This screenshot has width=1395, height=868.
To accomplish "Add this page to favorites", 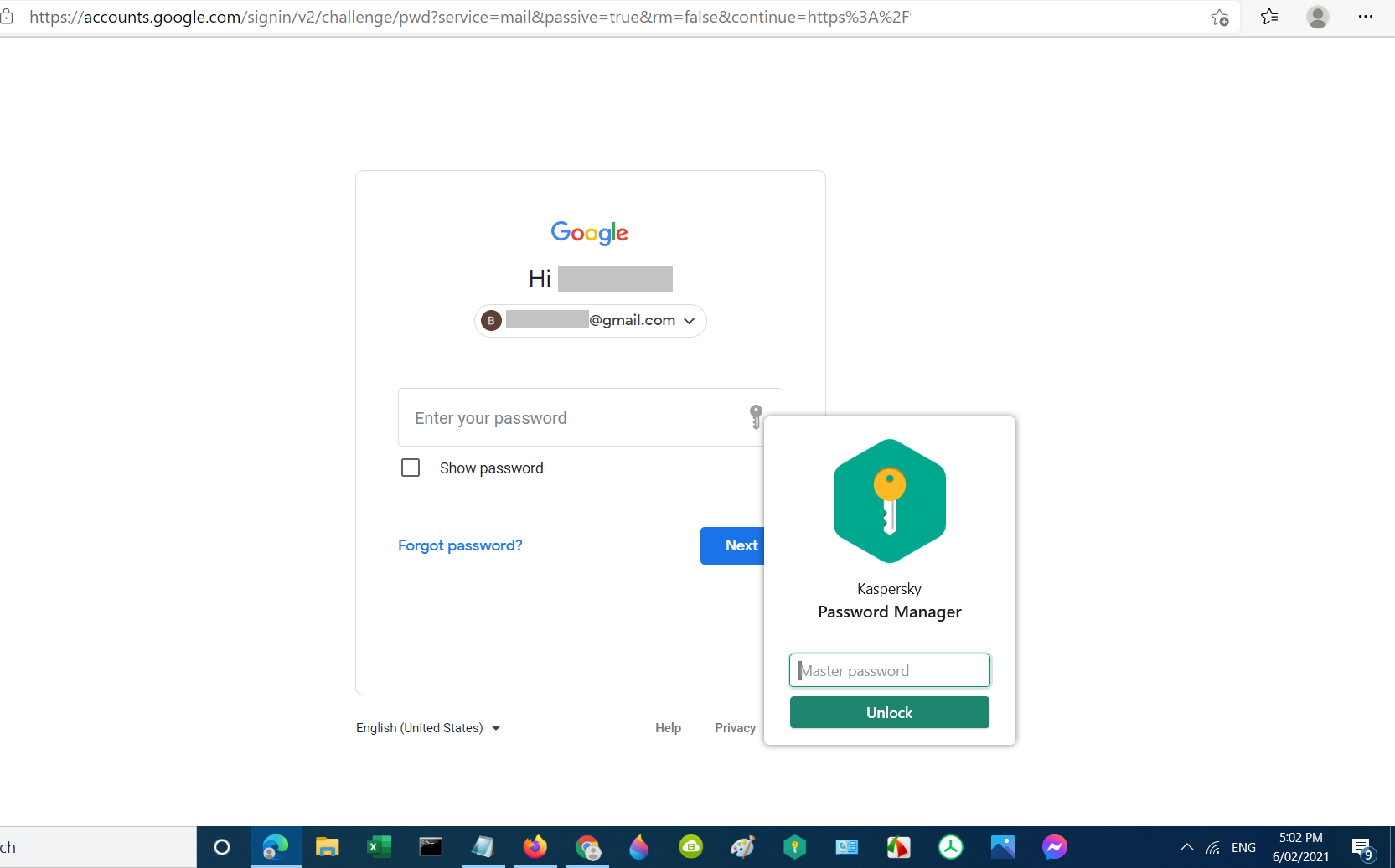I will 1220,18.
